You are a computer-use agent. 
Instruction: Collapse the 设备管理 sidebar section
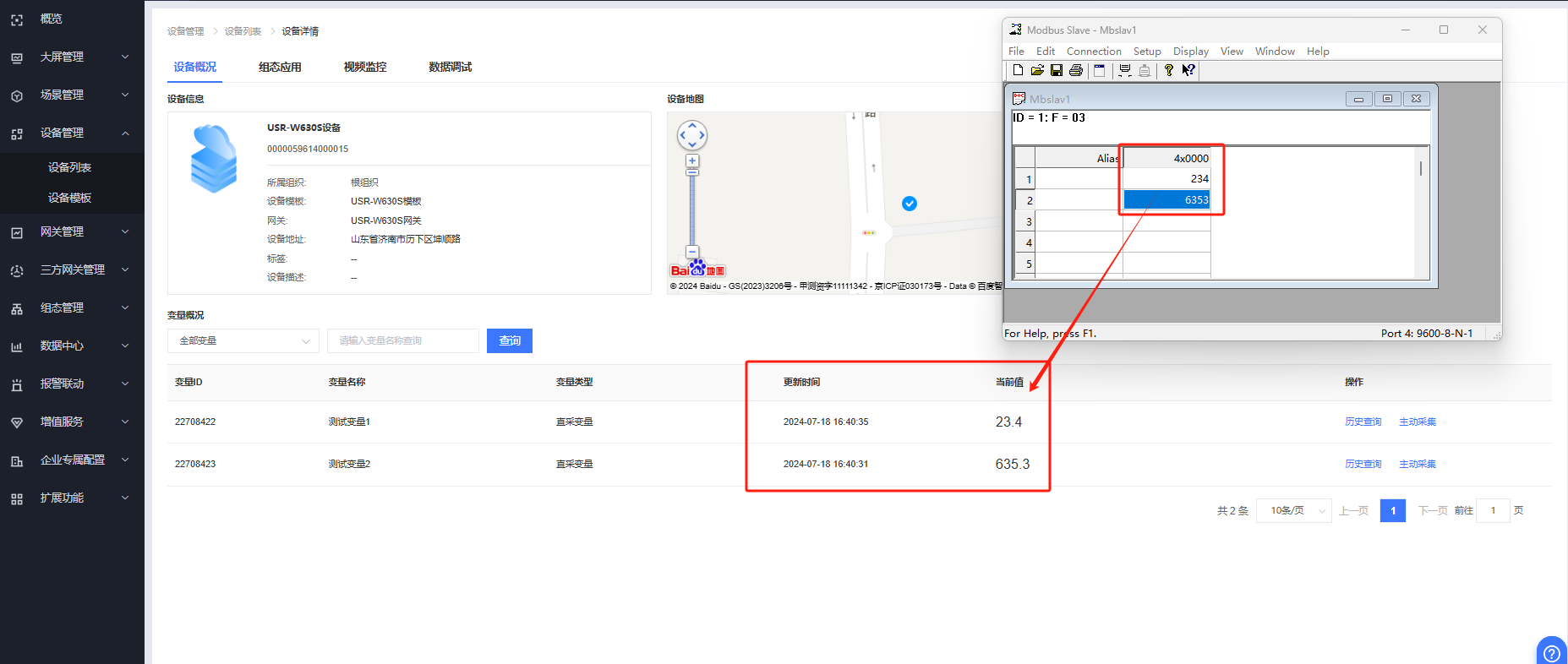click(72, 133)
